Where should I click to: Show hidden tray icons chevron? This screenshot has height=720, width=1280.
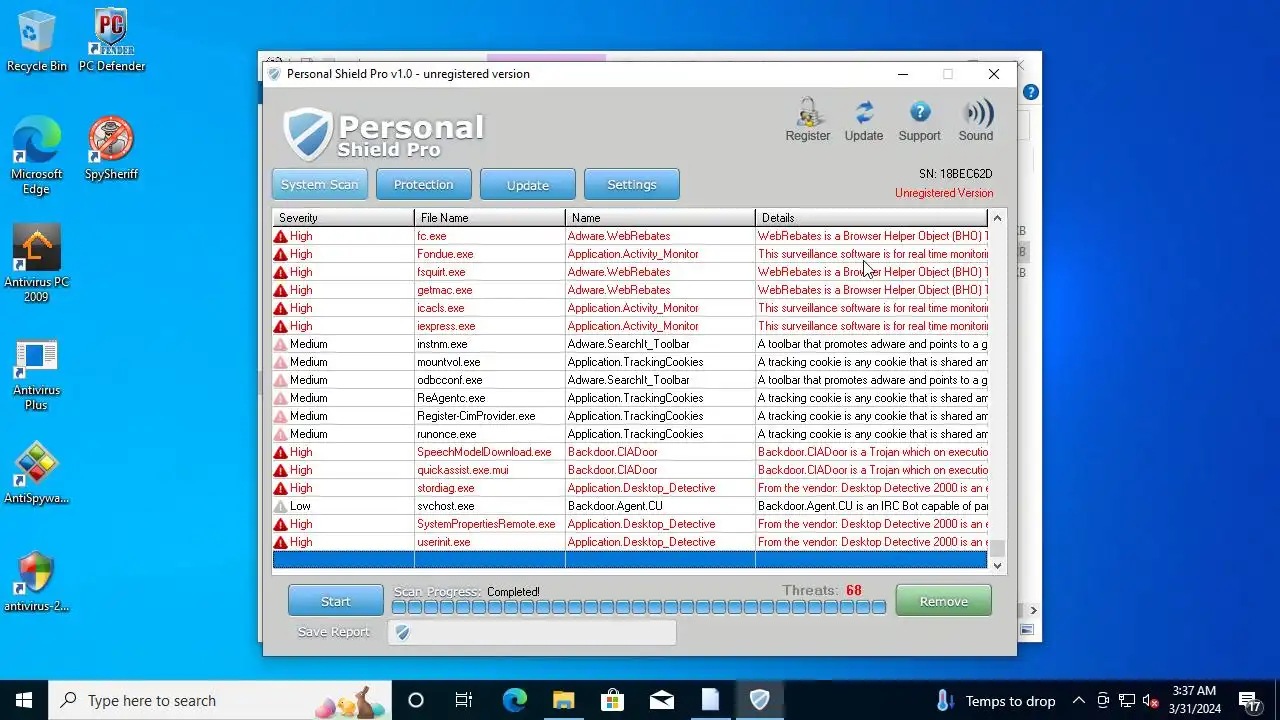[x=1078, y=700]
